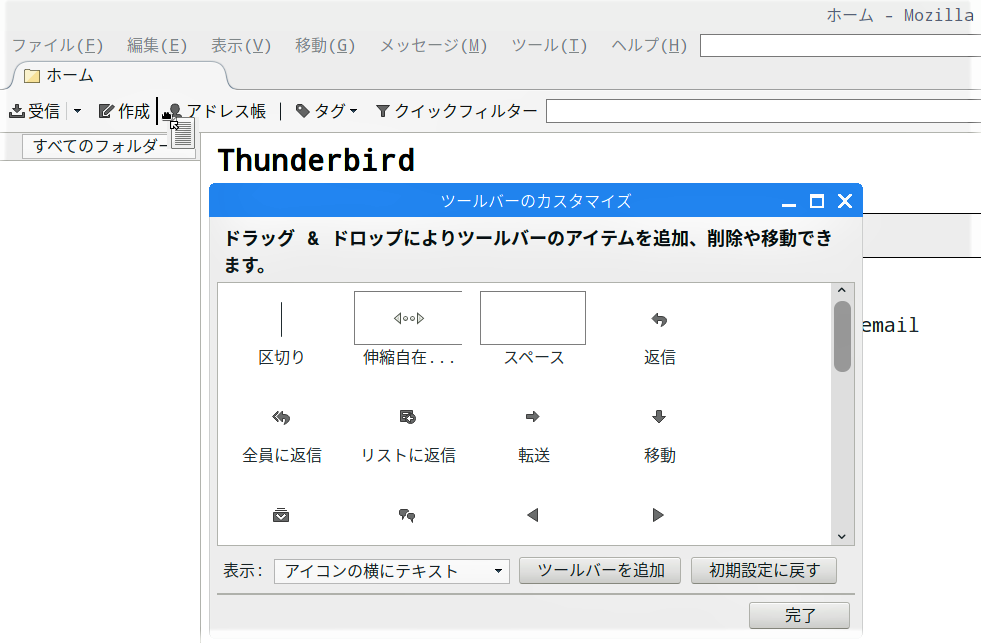
Task: Open the 表示(V) menu
Action: point(241,46)
